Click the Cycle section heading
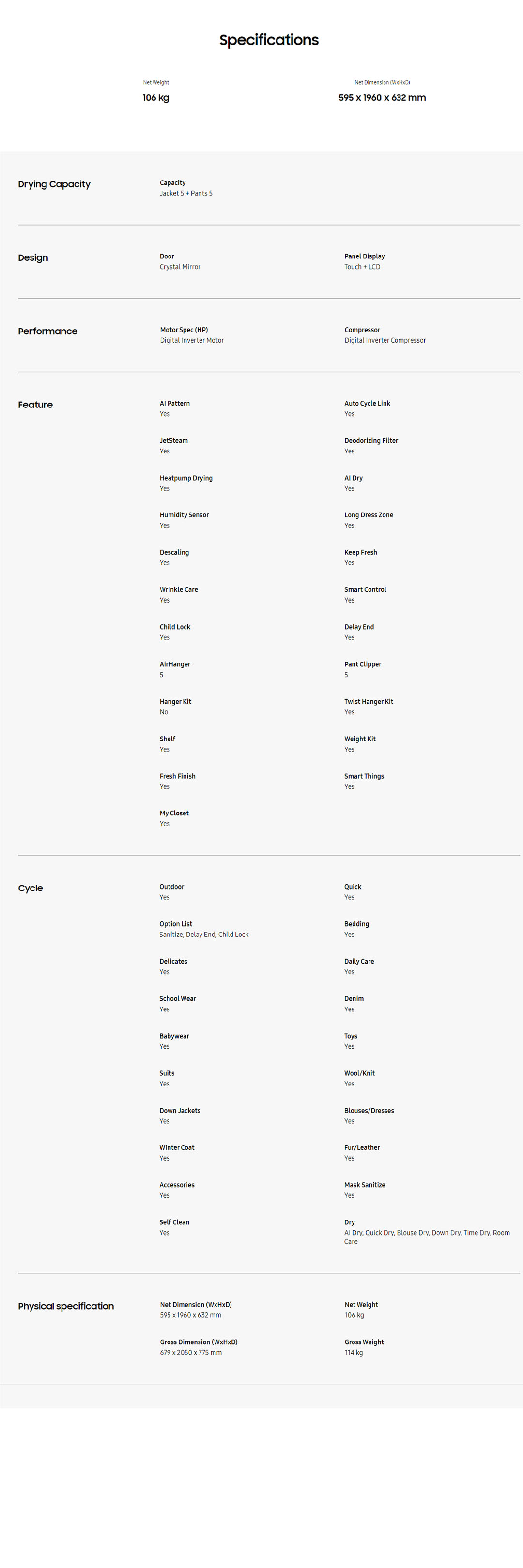523x1568 pixels. [x=31, y=888]
